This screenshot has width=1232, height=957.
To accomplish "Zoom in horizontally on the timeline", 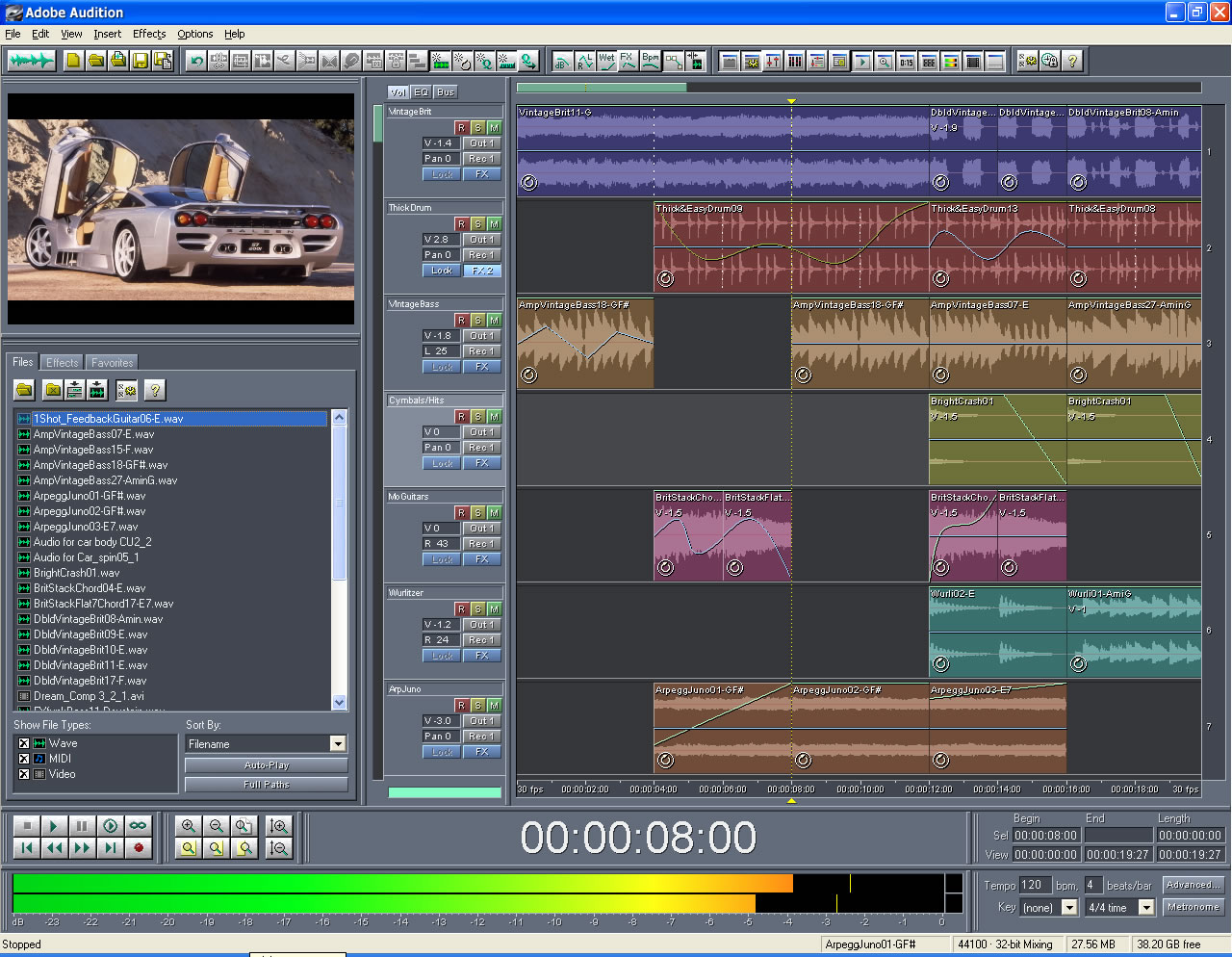I will tap(189, 826).
